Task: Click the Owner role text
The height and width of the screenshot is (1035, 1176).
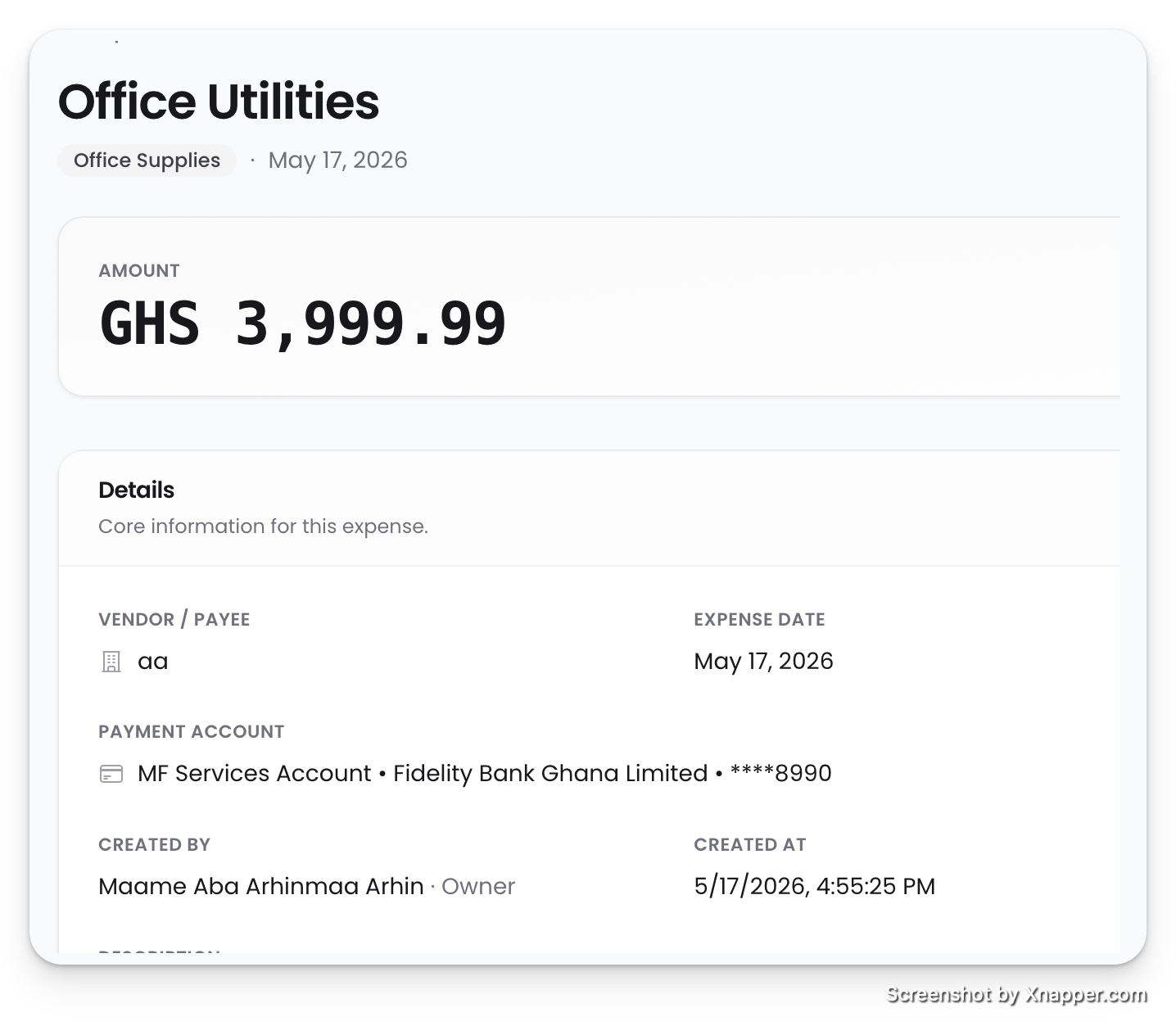Action: click(478, 887)
